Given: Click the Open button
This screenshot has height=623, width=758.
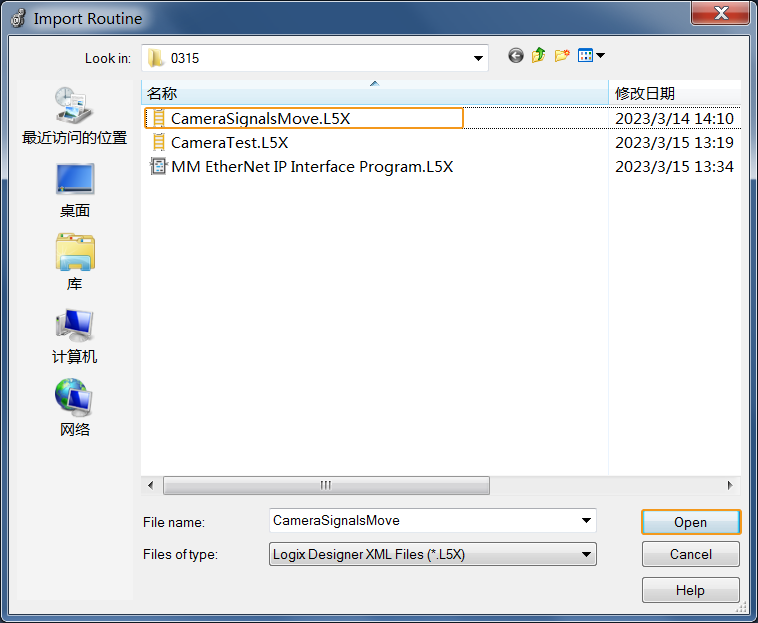Looking at the screenshot, I should pos(691,522).
